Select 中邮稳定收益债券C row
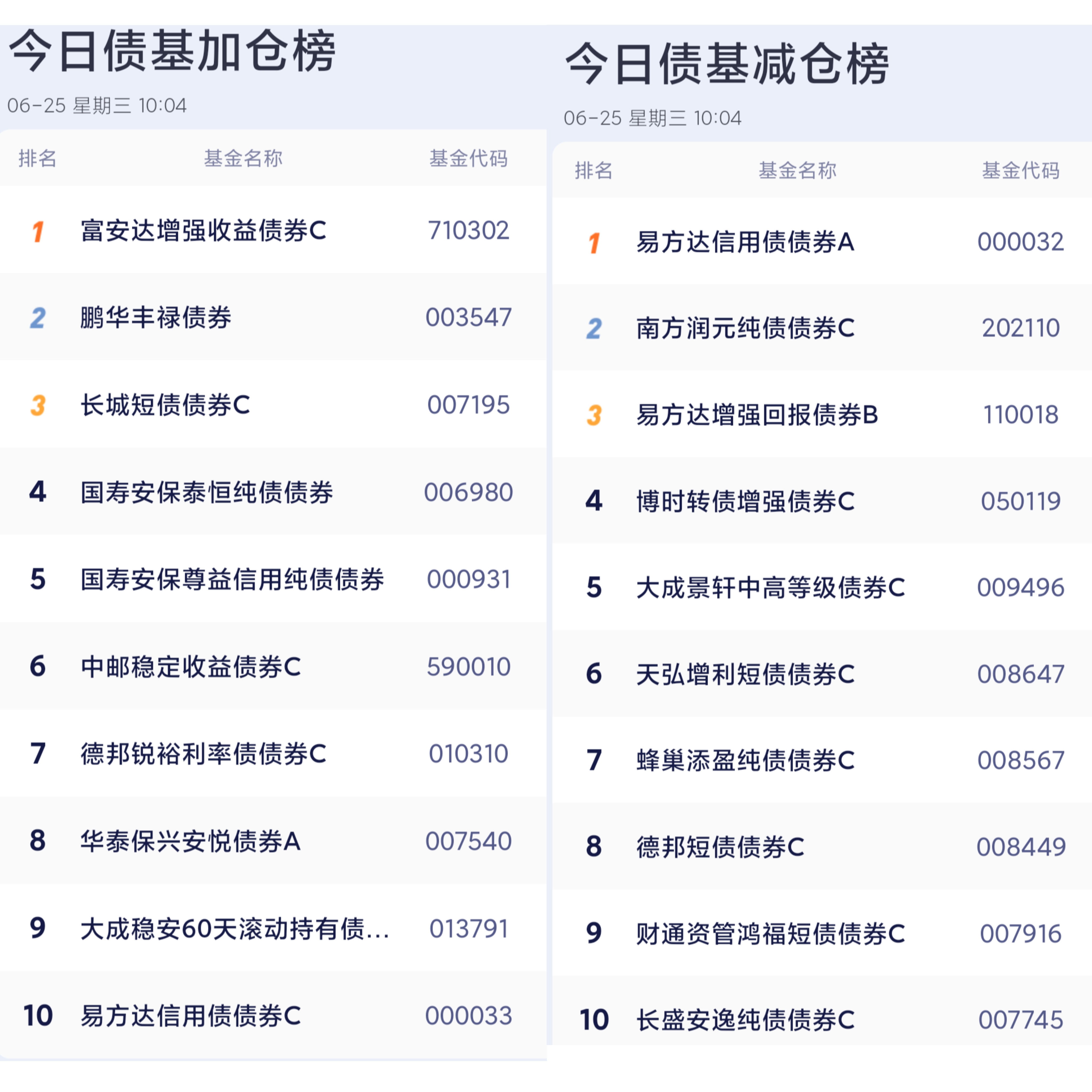 [190, 667]
